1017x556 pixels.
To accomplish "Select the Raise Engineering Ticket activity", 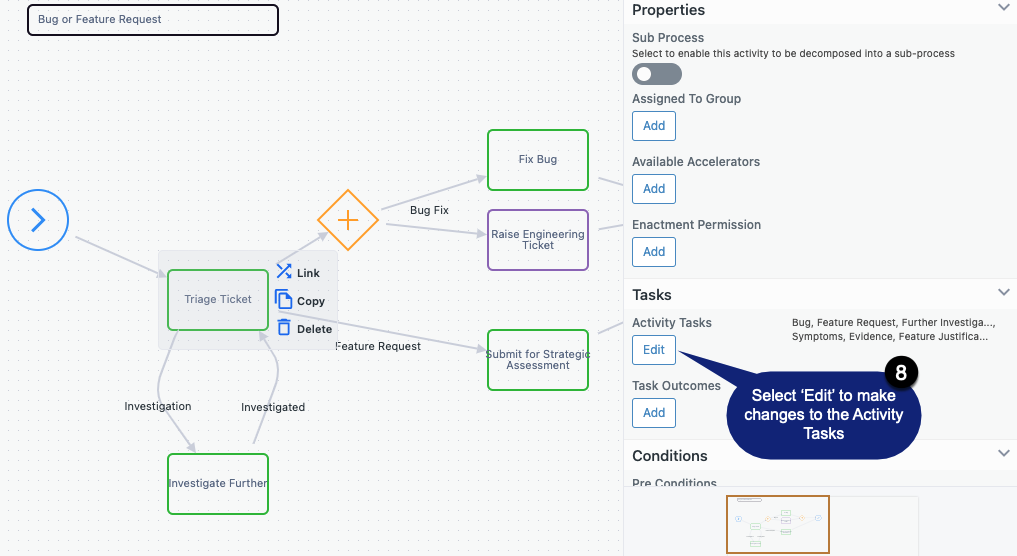I will (538, 240).
